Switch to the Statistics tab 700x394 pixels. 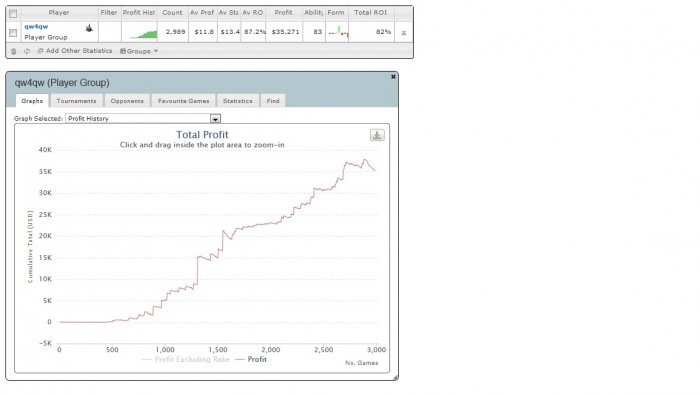click(x=238, y=101)
